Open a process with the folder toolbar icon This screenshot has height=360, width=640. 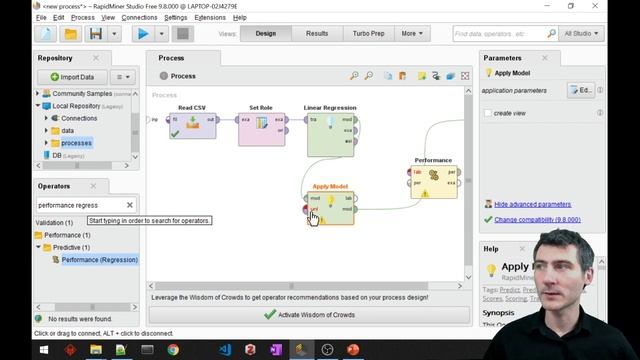point(71,34)
